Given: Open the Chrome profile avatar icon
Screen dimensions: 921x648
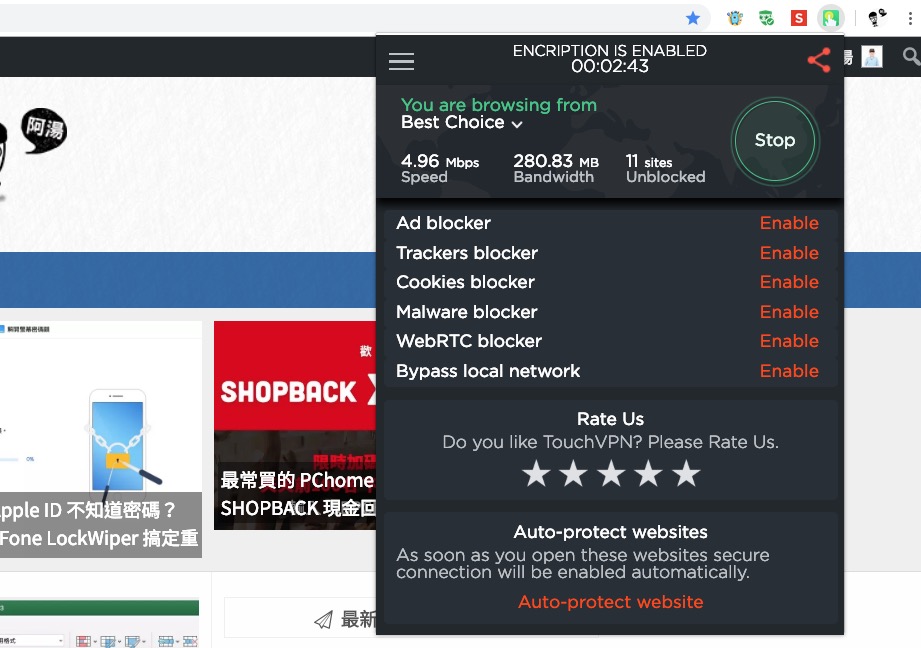Looking at the screenshot, I should [x=878, y=18].
